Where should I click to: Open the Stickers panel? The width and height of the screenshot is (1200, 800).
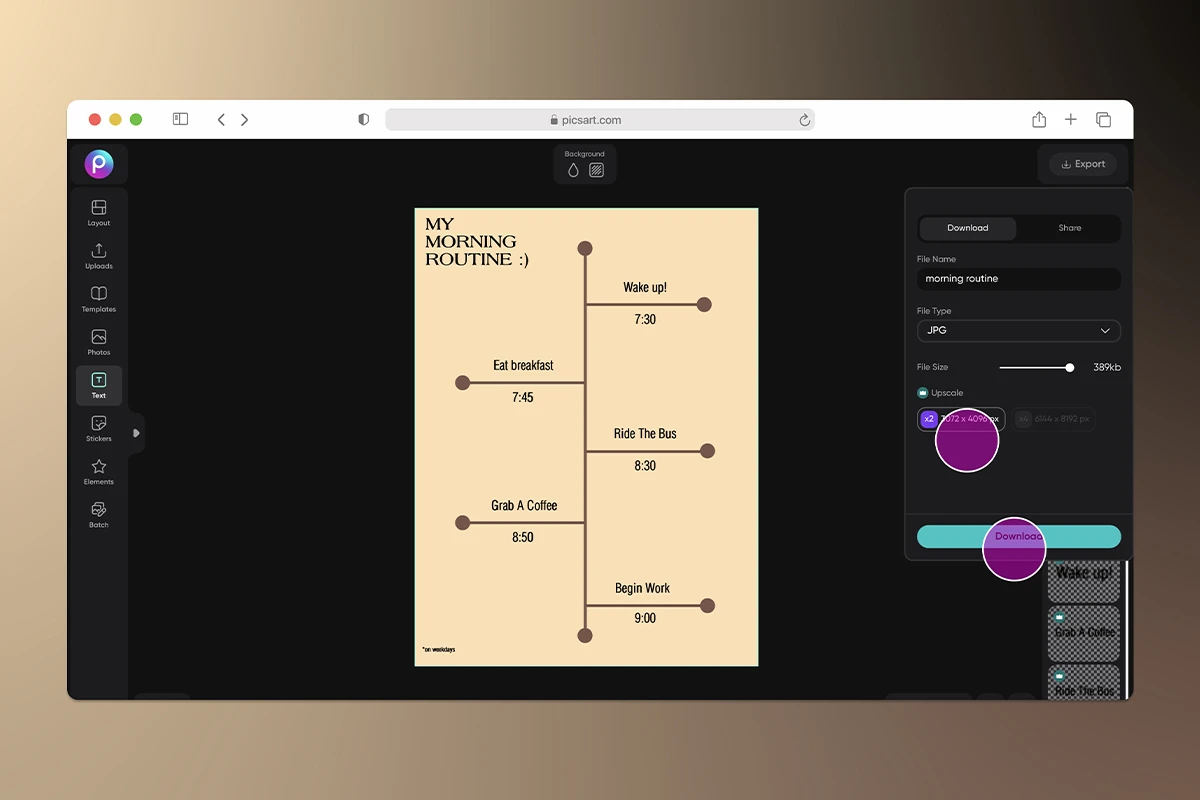coord(98,427)
